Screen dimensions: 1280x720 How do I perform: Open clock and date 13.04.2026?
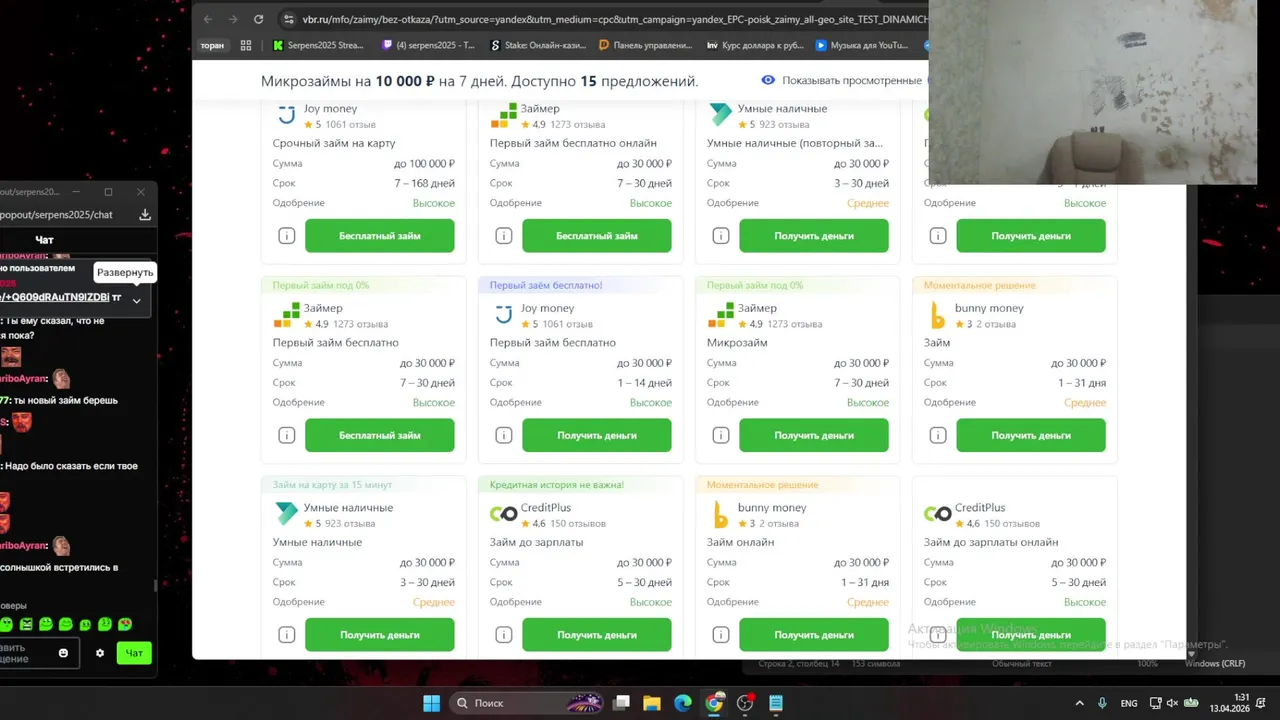(1230, 703)
